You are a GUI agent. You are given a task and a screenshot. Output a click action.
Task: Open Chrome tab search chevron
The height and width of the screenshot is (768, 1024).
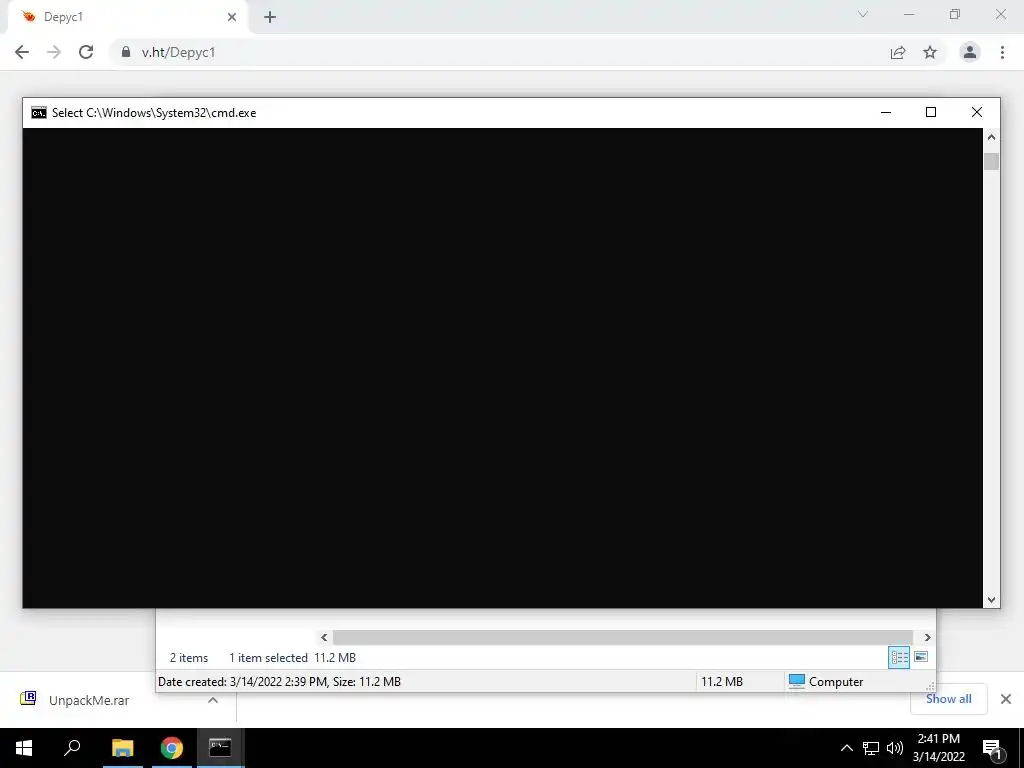pyautogui.click(x=863, y=14)
